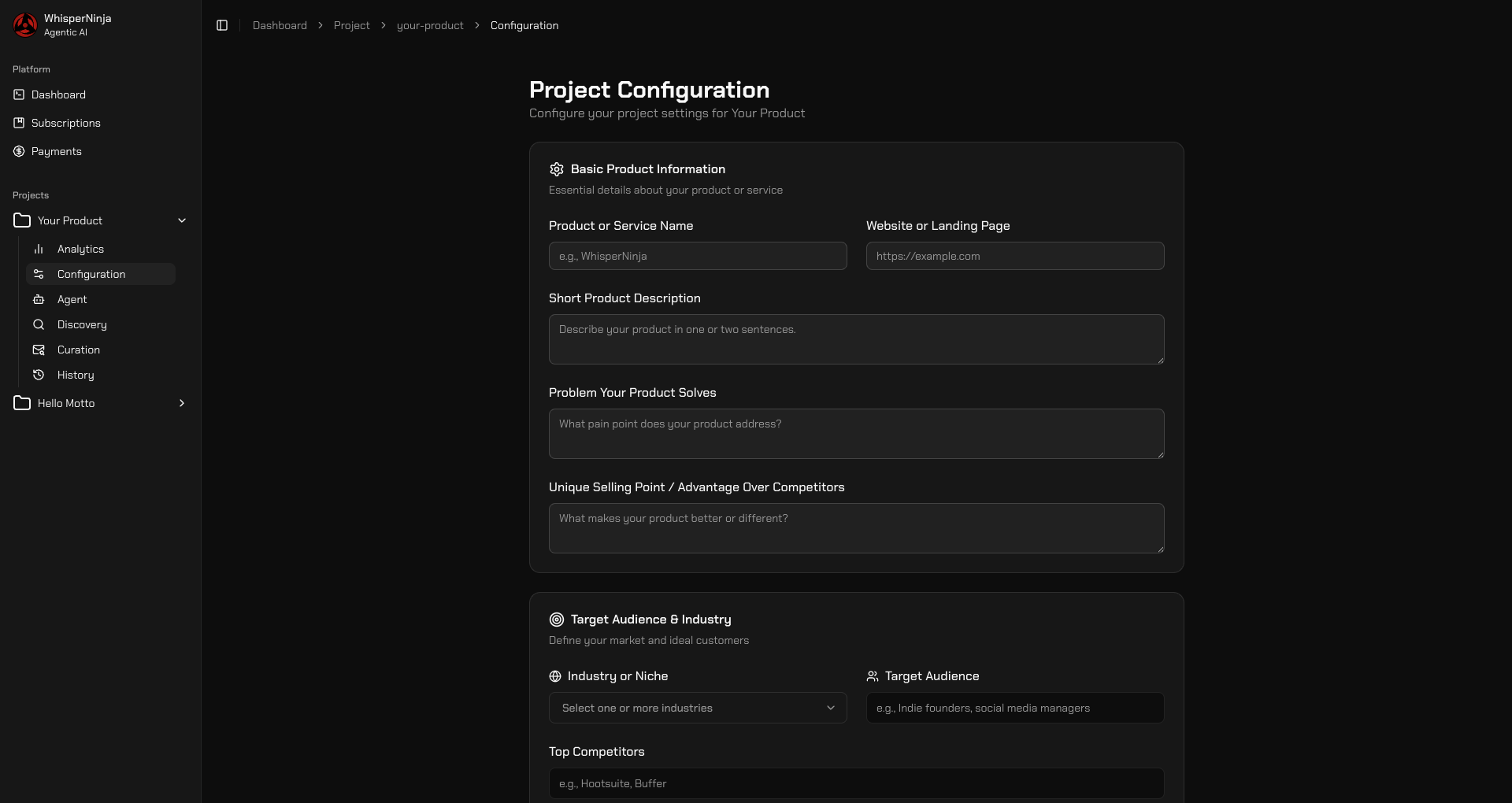Collapse the Your Product project tree

(x=182, y=220)
